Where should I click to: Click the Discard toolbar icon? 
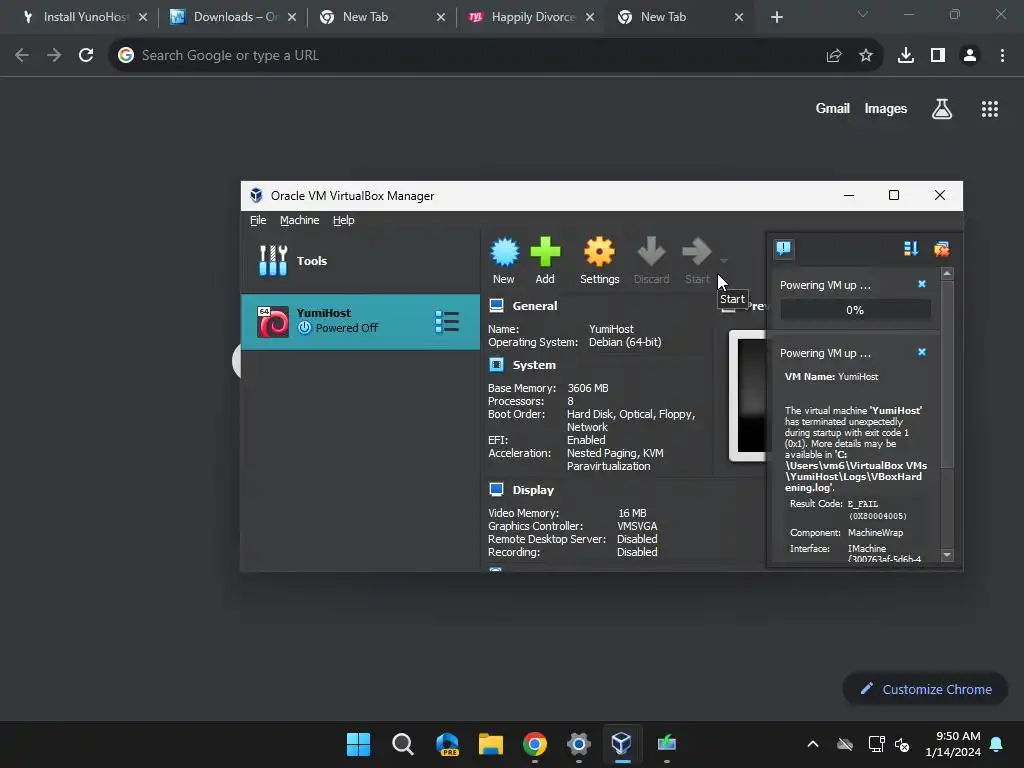pos(651,261)
